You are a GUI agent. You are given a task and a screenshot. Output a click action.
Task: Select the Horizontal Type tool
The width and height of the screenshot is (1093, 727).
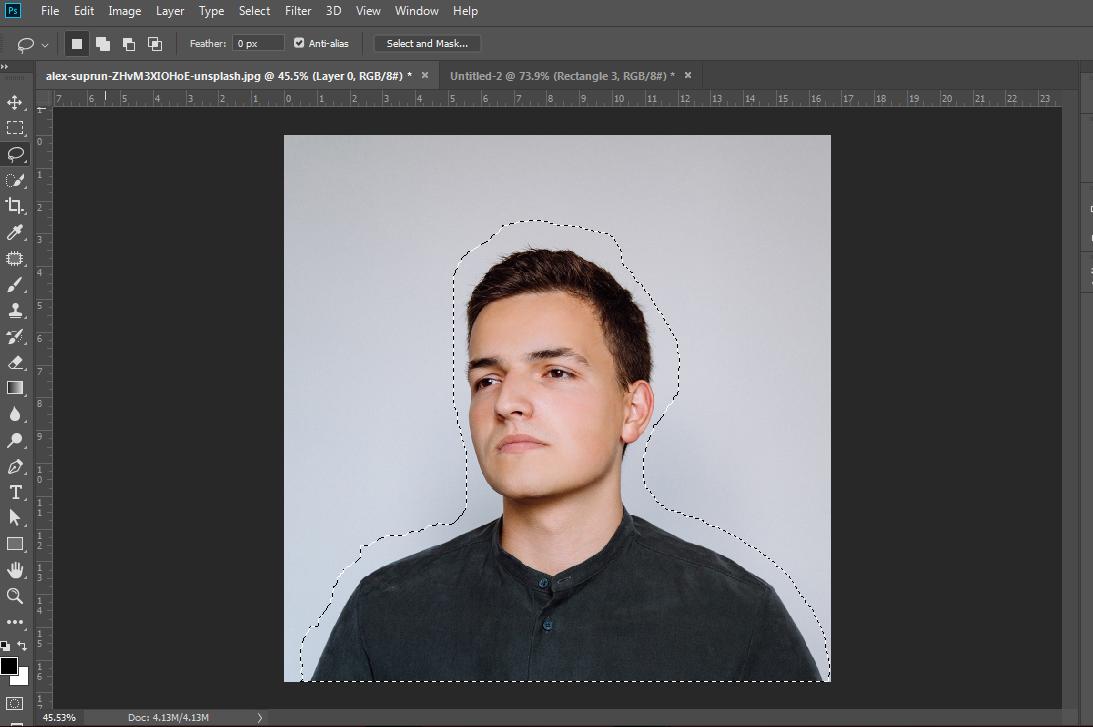(15, 492)
